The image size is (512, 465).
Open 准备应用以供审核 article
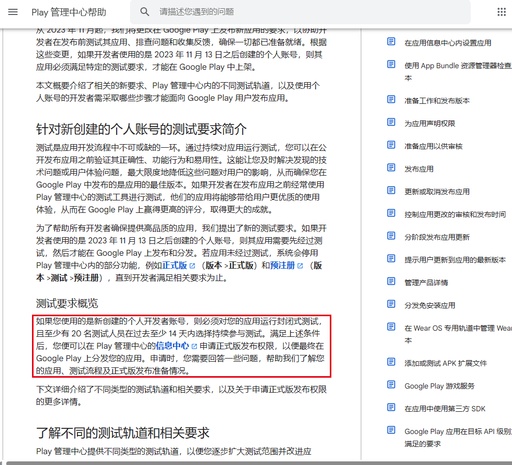(x=433, y=146)
